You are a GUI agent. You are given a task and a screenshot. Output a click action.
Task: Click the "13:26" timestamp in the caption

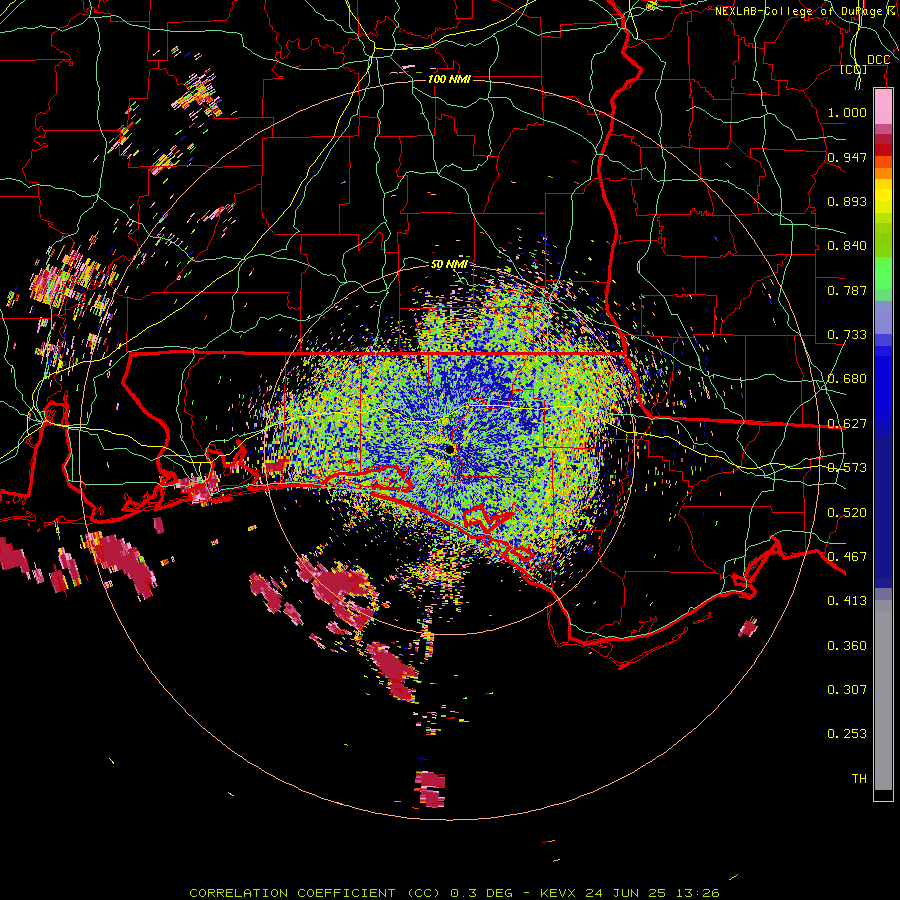[697, 893]
